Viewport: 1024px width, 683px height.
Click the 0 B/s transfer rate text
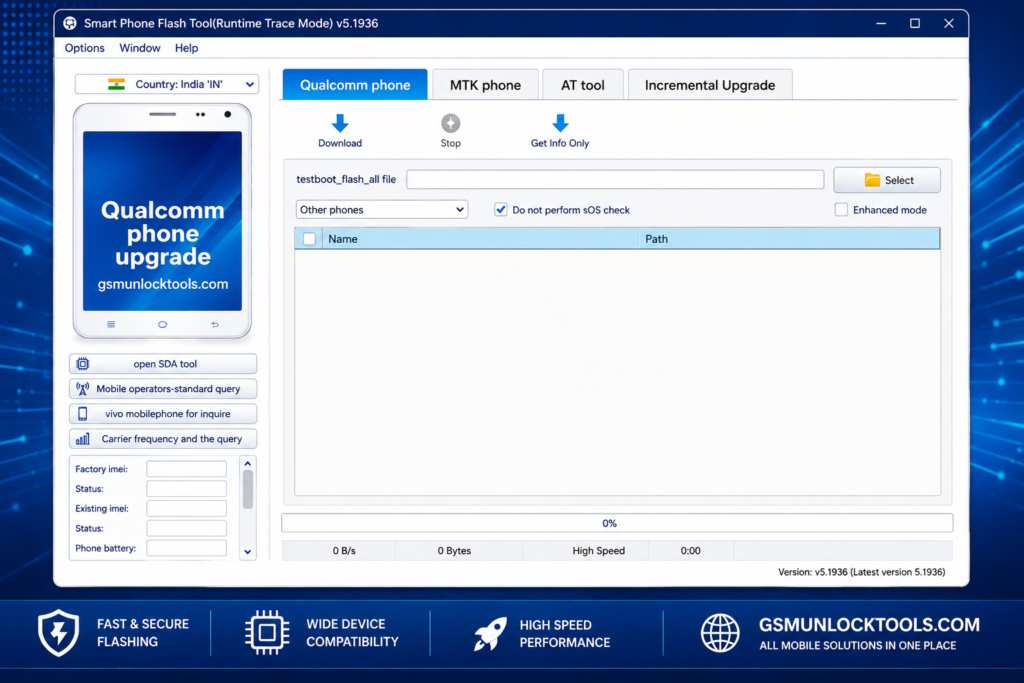pyautogui.click(x=344, y=550)
